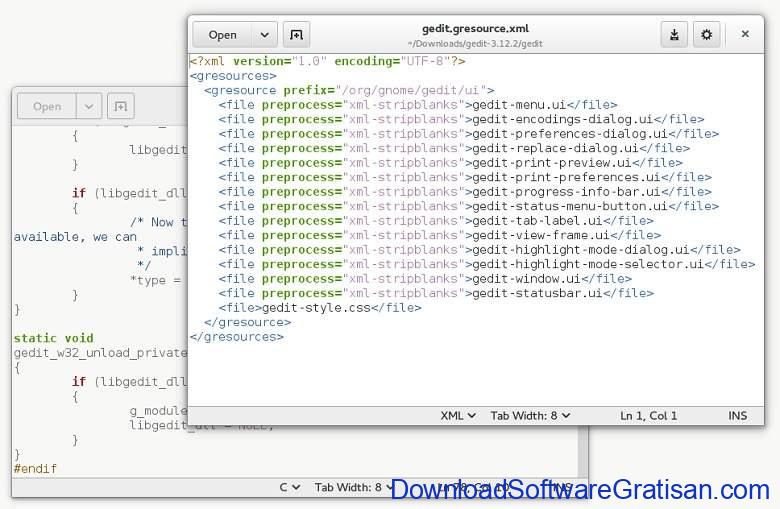Open C language selector in background status bar
This screenshot has height=509, width=780.
(x=290, y=487)
